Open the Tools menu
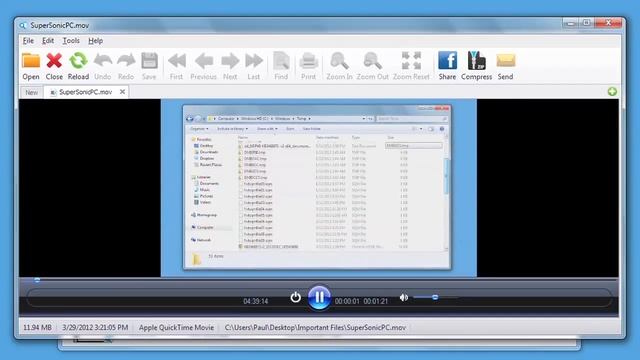This screenshot has height=360, width=640. click(x=71, y=40)
